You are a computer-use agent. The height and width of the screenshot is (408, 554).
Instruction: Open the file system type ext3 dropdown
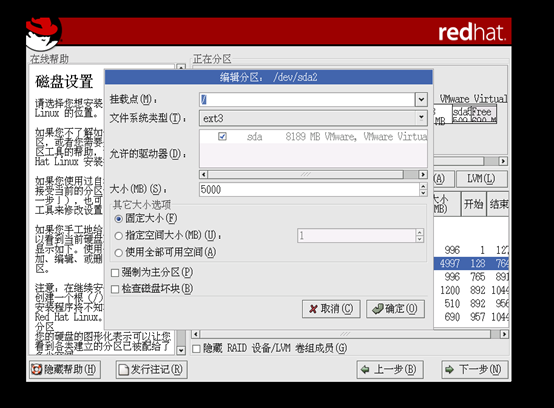click(x=313, y=118)
